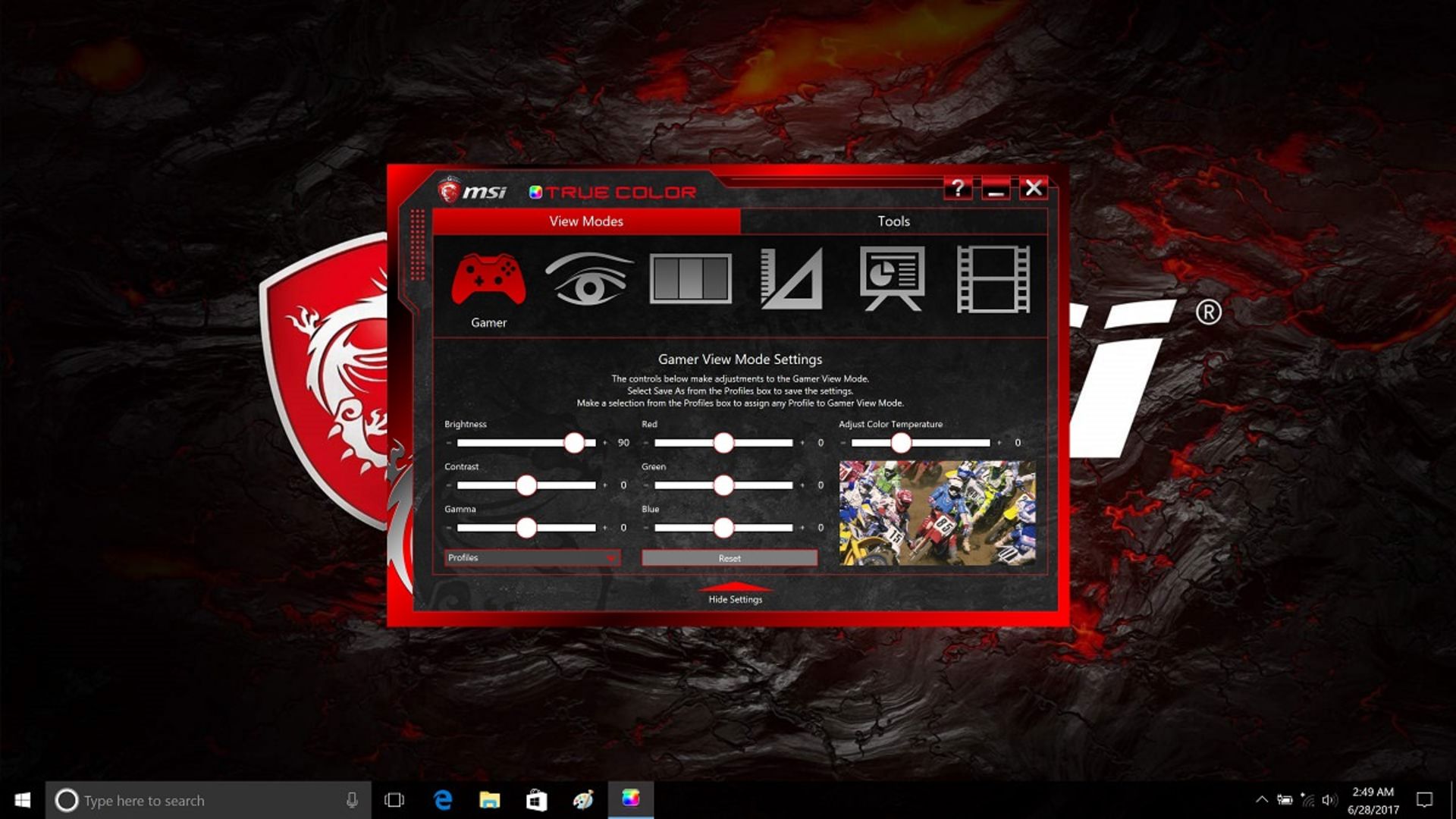Open the Wi-Fi network tray icon

(1307, 800)
